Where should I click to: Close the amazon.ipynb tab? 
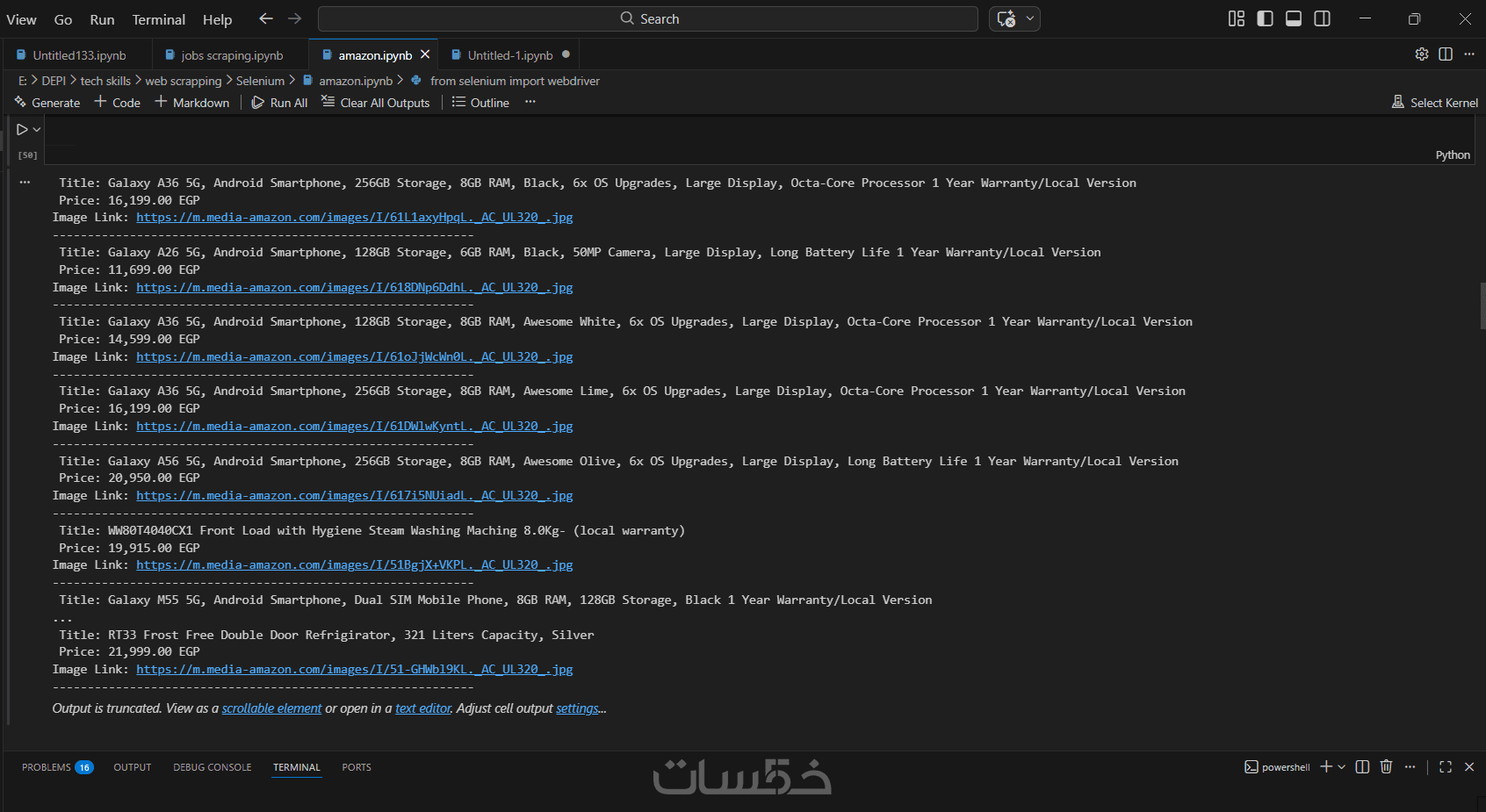tap(425, 54)
